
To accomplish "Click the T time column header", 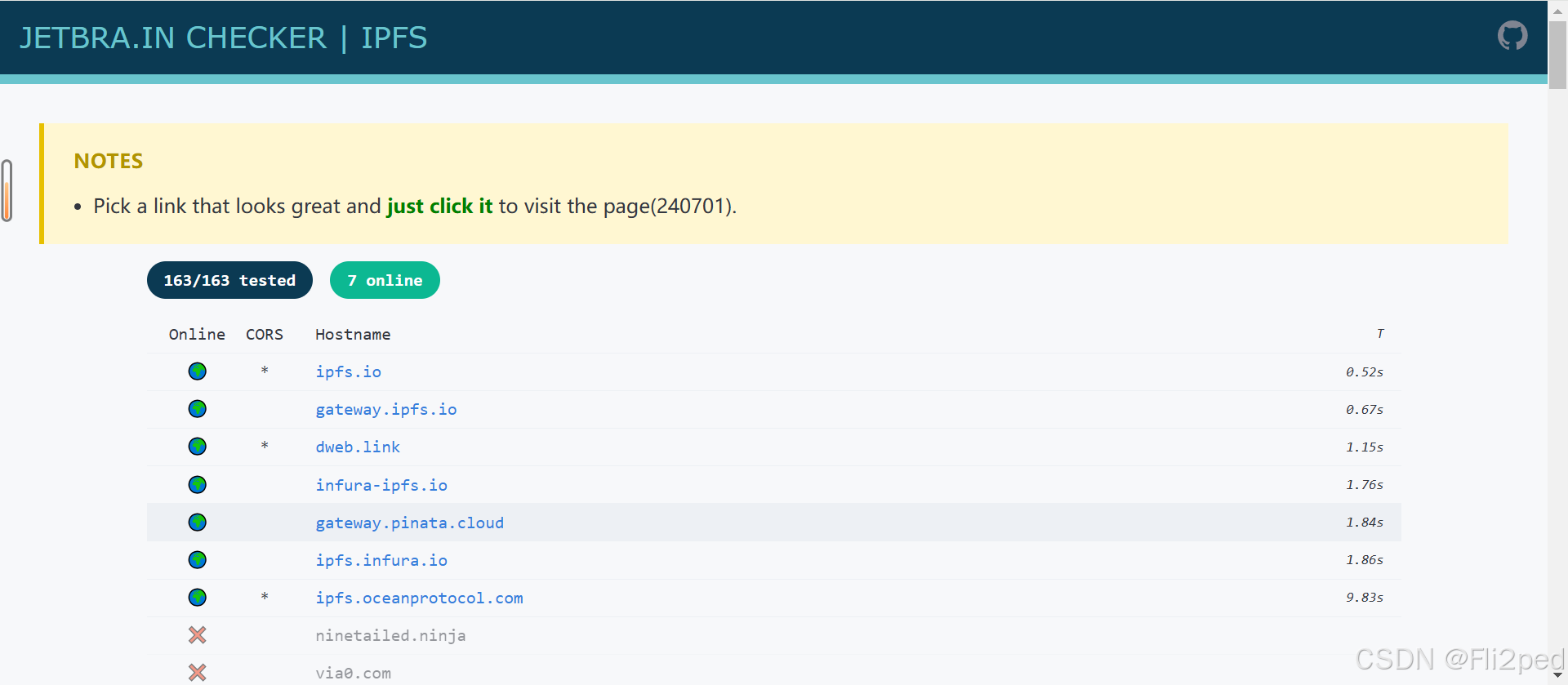I will point(1380,333).
